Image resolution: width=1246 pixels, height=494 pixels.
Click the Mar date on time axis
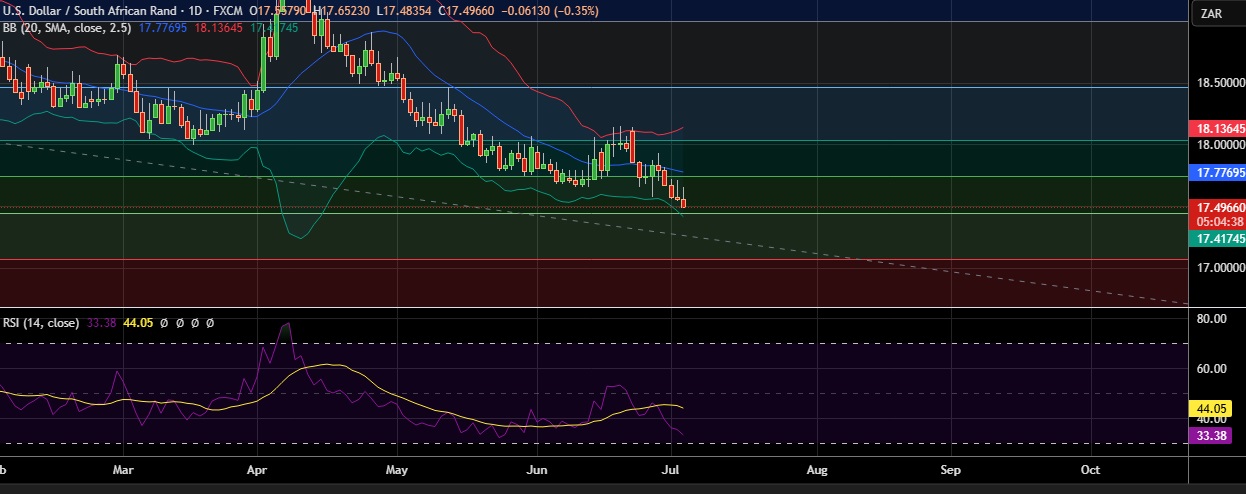123,468
